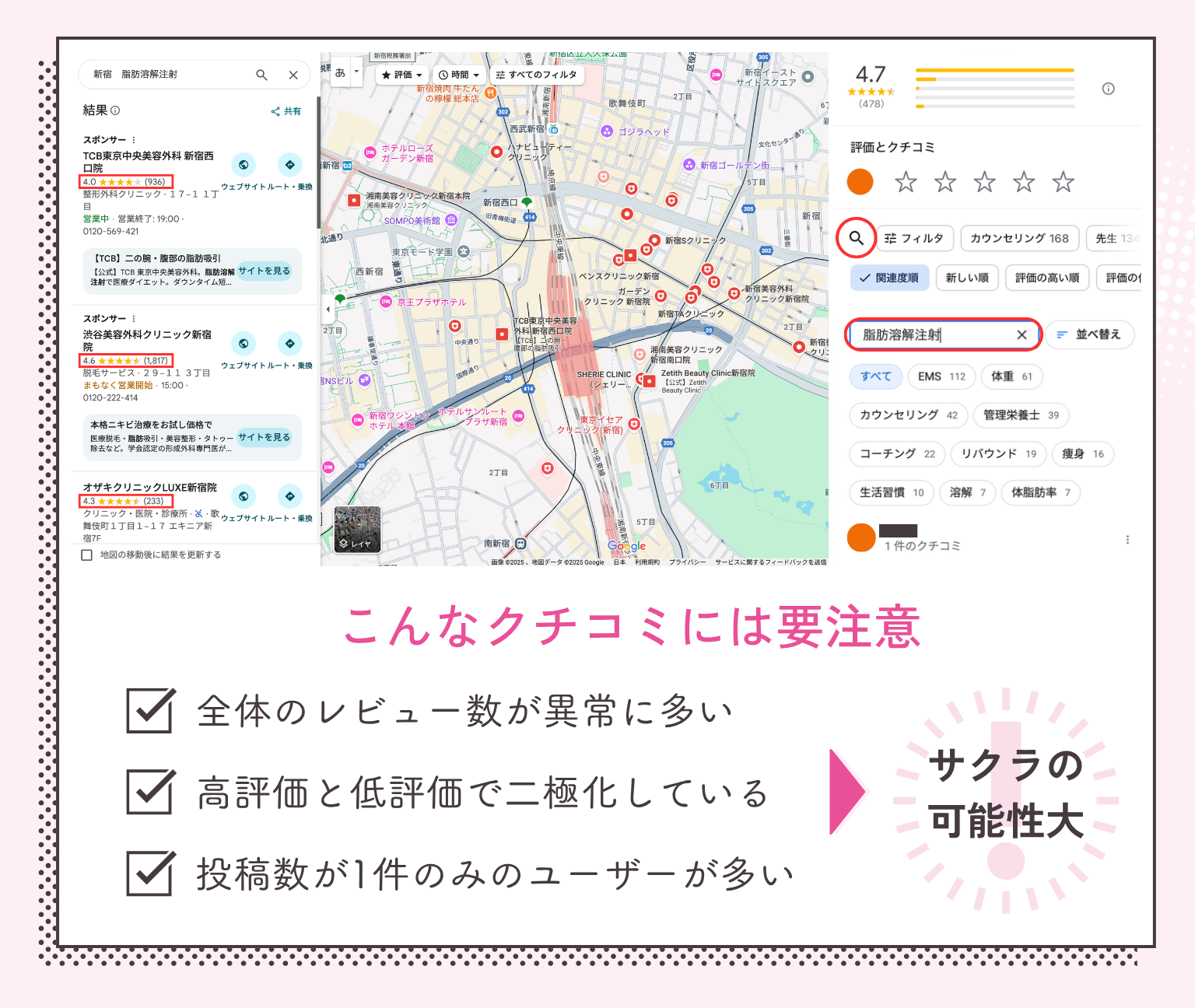
Task: Select the カウンセリング 168 topic chip
Action: [1019, 238]
